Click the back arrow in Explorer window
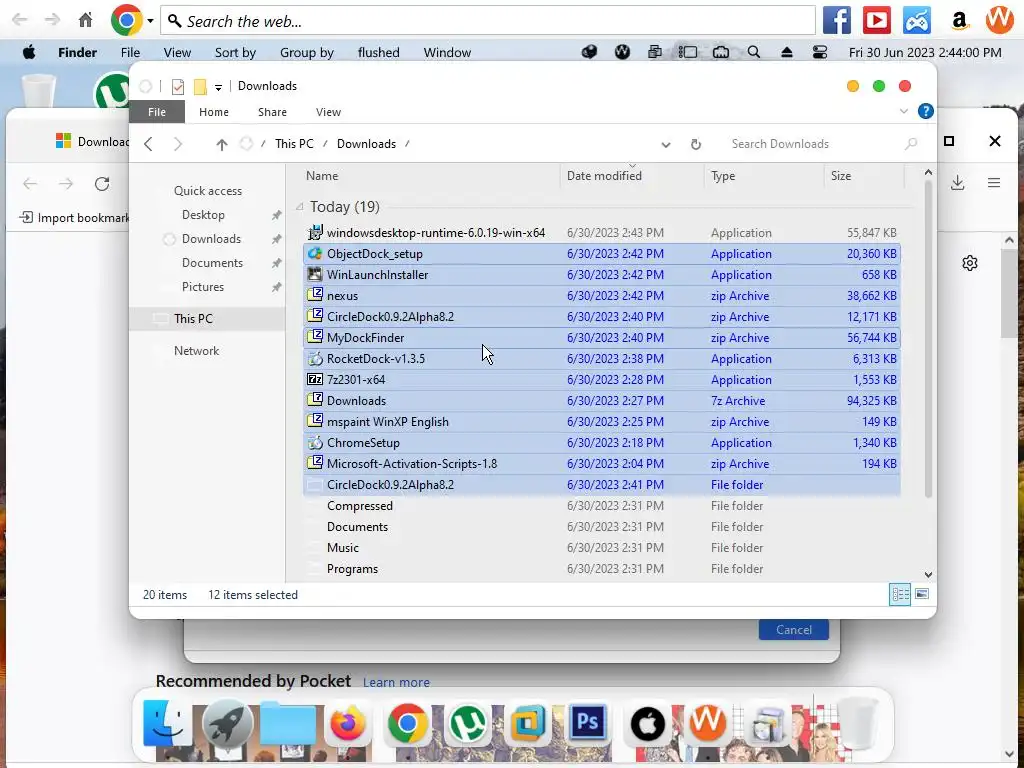The width and height of the screenshot is (1024, 768). [x=149, y=144]
